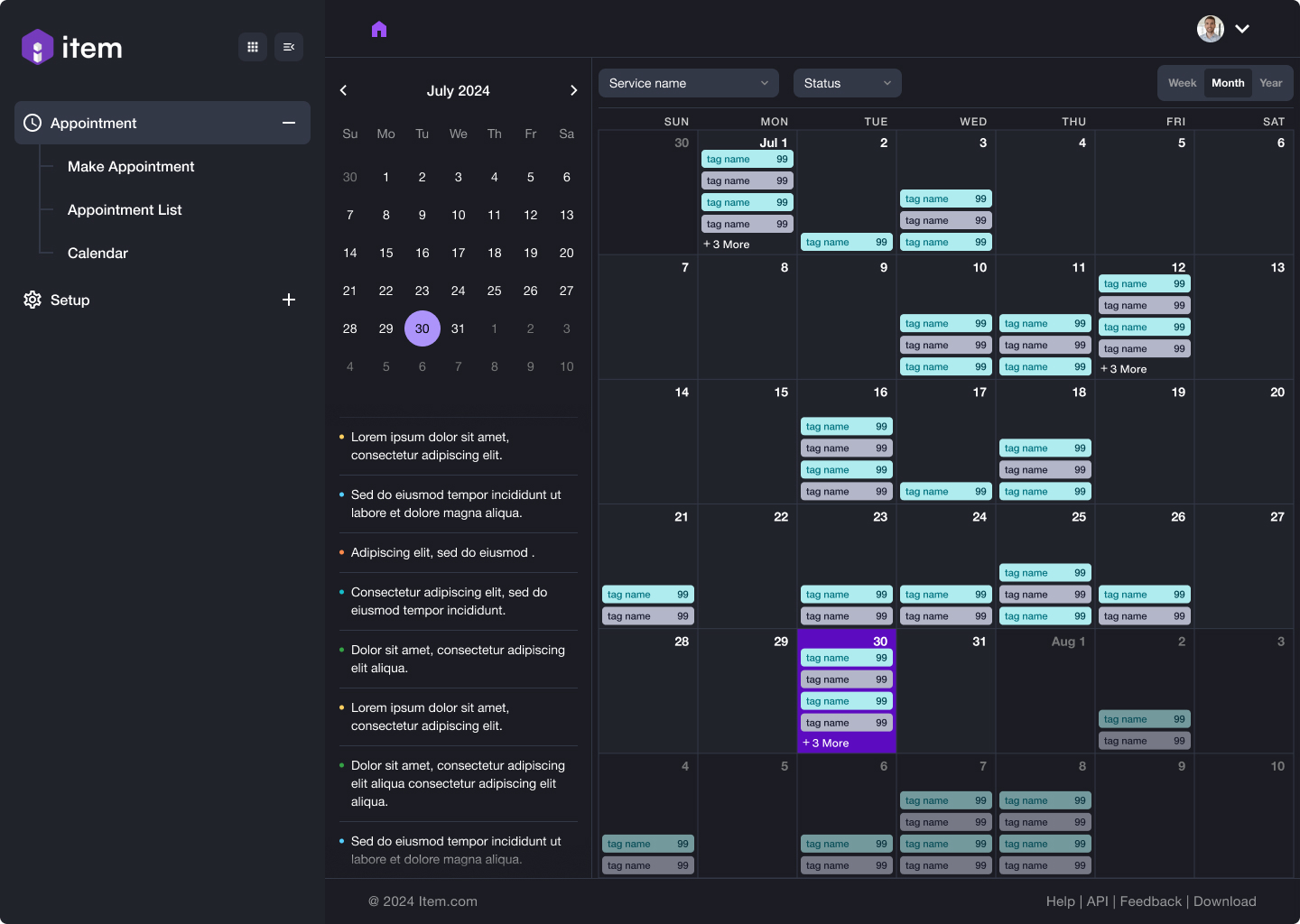The width and height of the screenshot is (1300, 924).
Task: Switch to Week view
Action: pyautogui.click(x=1182, y=83)
